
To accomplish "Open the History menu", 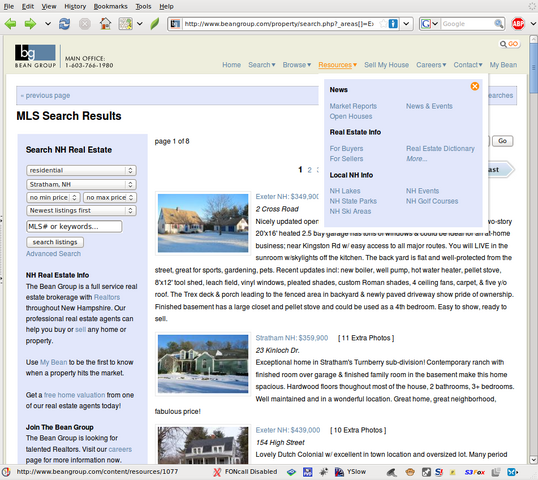I will 75,6.
